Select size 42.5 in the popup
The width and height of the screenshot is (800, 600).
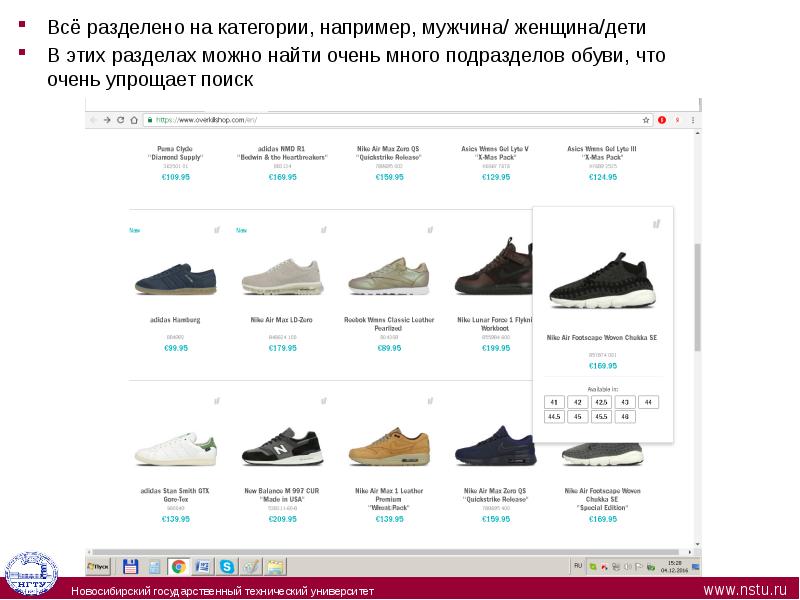point(601,402)
